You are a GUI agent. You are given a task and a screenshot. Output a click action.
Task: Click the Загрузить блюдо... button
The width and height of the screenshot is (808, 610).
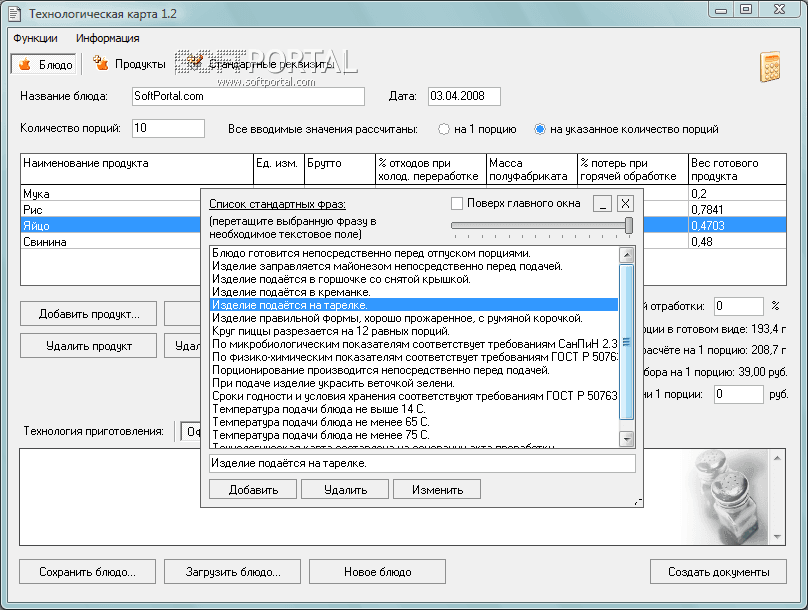click(232, 572)
